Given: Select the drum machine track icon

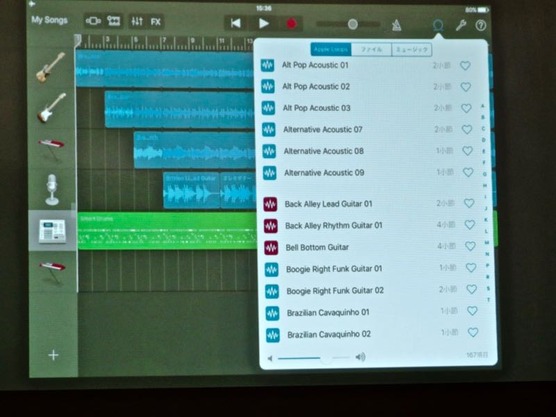Looking at the screenshot, I should pyautogui.click(x=52, y=231).
